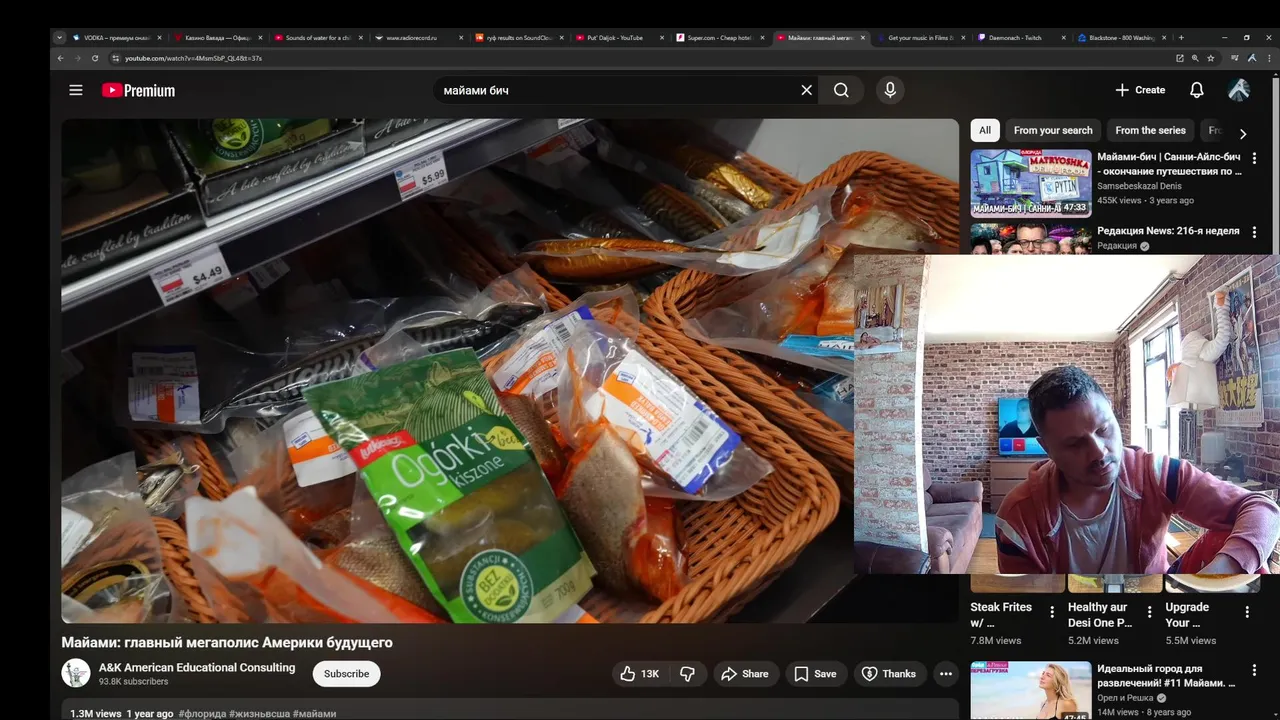Open Майами-бич Санни-Айлс thumbnail
This screenshot has height=720, width=1280.
tap(1031, 183)
